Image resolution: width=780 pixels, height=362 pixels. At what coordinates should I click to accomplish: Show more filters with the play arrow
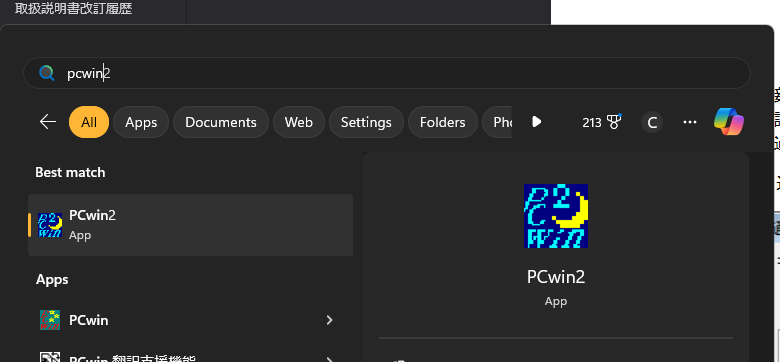536,122
